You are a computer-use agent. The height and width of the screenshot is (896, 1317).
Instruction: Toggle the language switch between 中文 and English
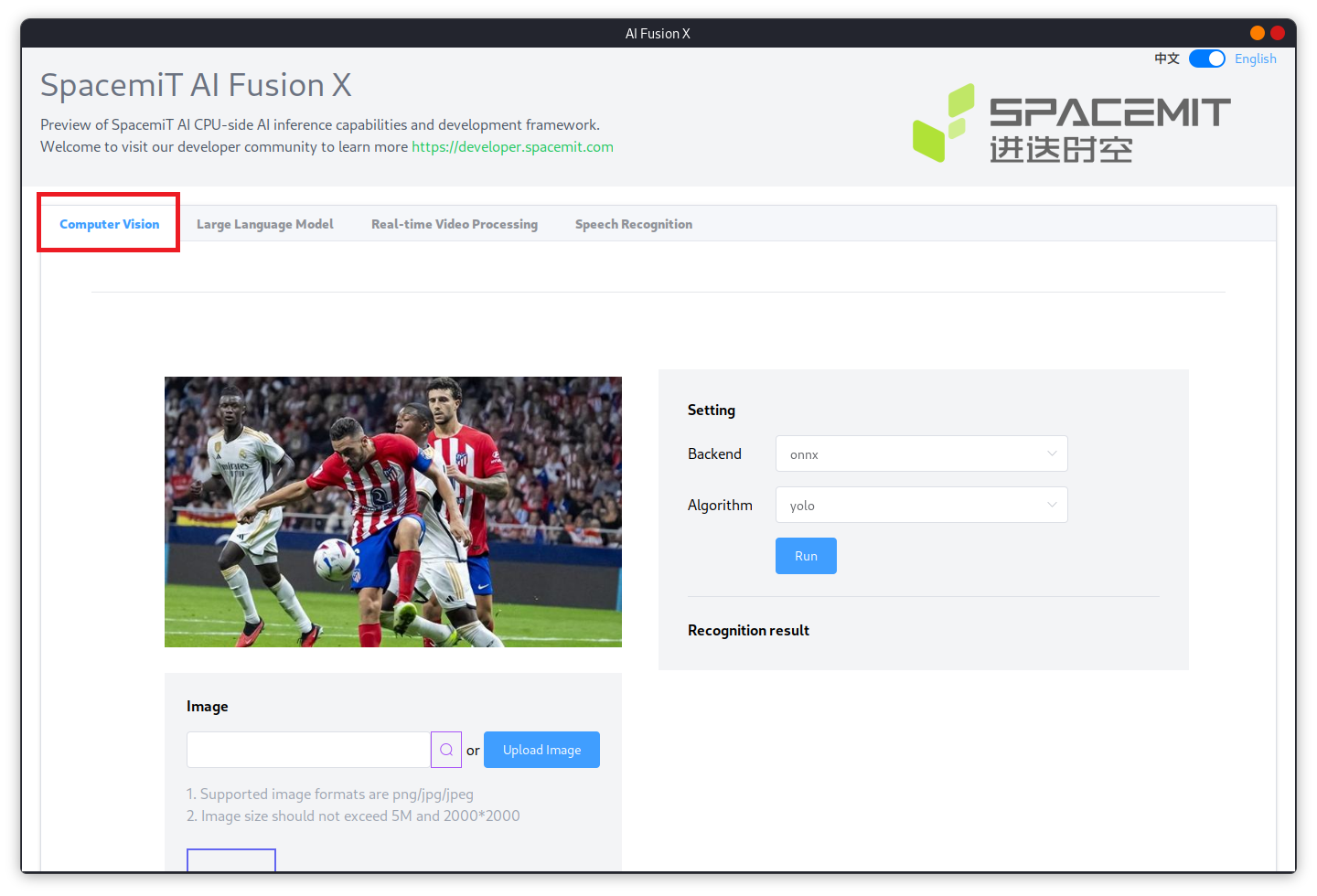(1207, 59)
